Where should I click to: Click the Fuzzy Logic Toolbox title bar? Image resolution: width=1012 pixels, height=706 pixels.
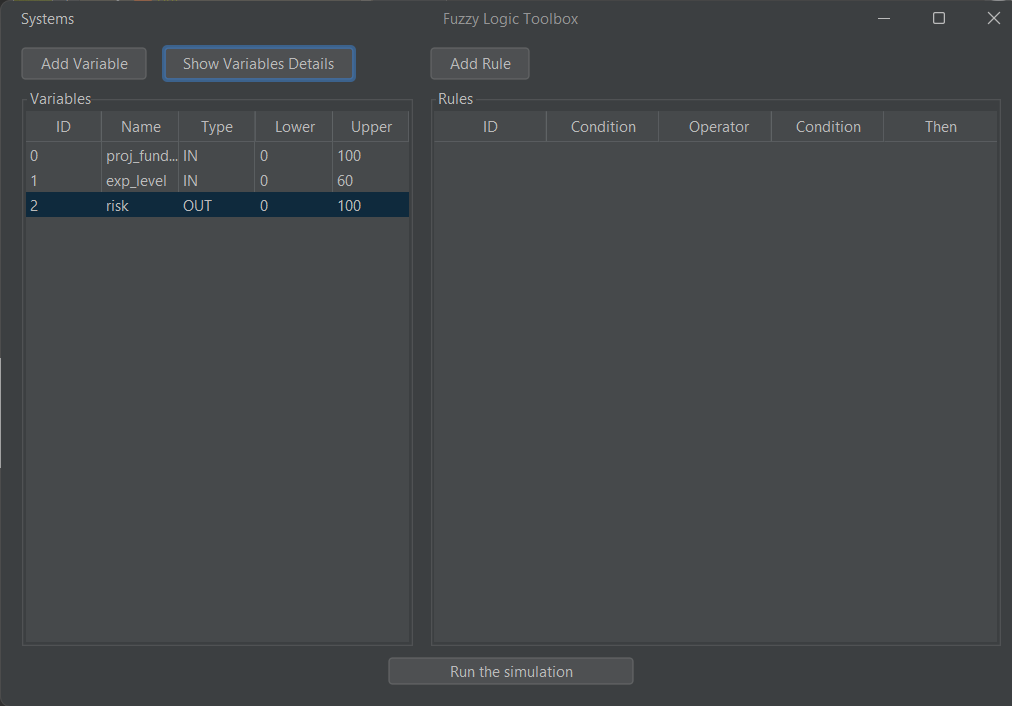click(x=510, y=18)
